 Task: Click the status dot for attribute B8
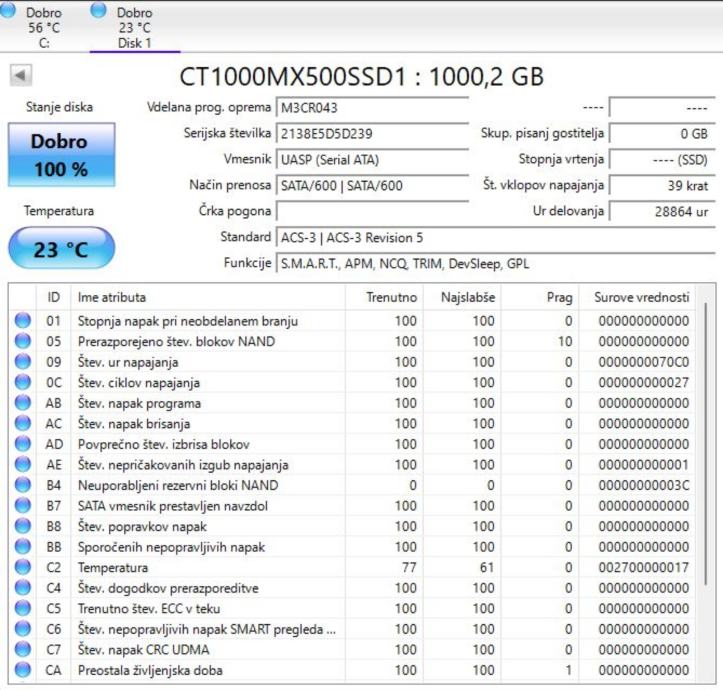pyautogui.click(x=23, y=526)
